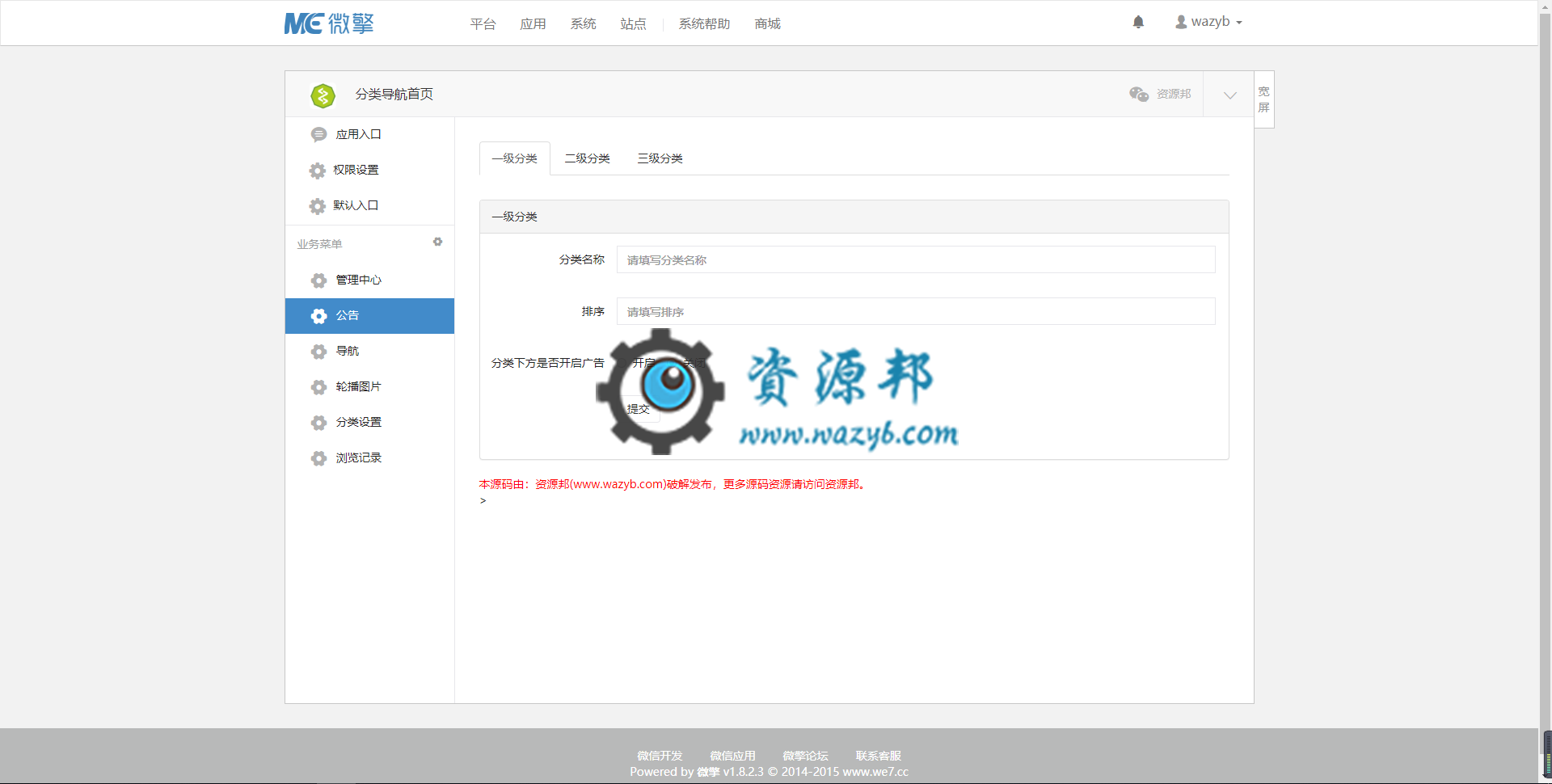
Task: Open 平台 in top navigation
Action: [483, 24]
